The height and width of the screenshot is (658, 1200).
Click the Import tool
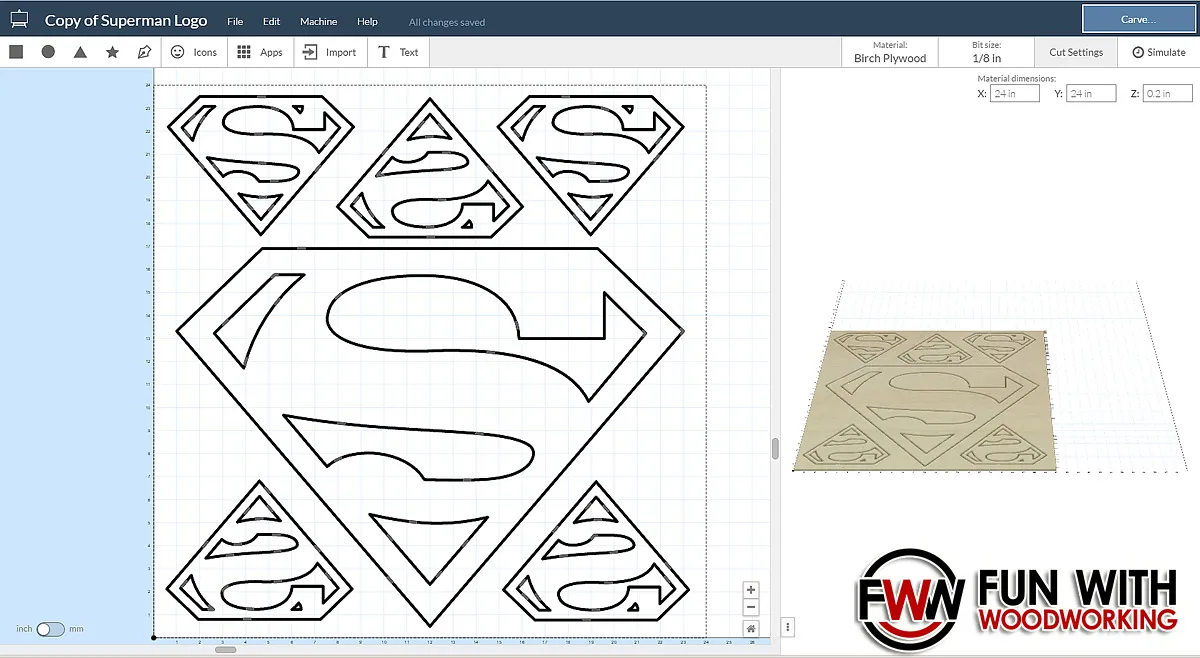click(330, 52)
